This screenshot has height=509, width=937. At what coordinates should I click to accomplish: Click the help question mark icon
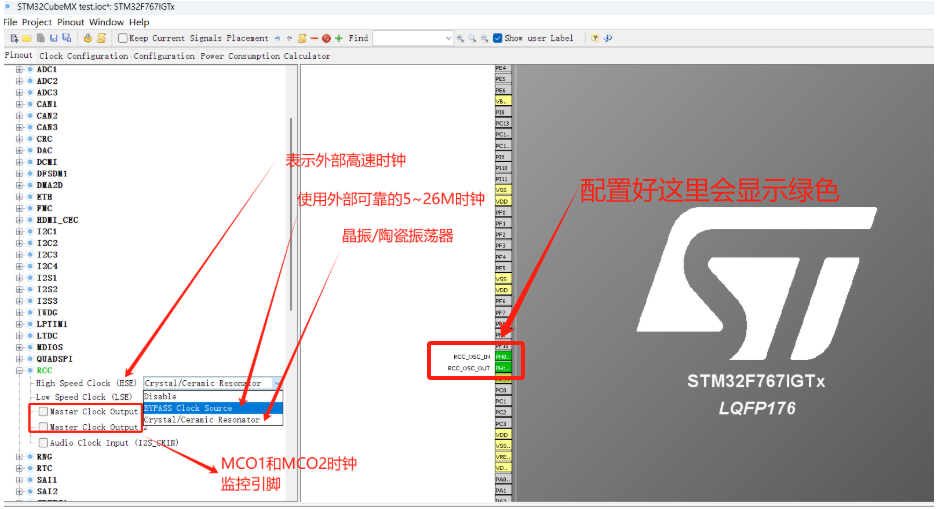595,38
